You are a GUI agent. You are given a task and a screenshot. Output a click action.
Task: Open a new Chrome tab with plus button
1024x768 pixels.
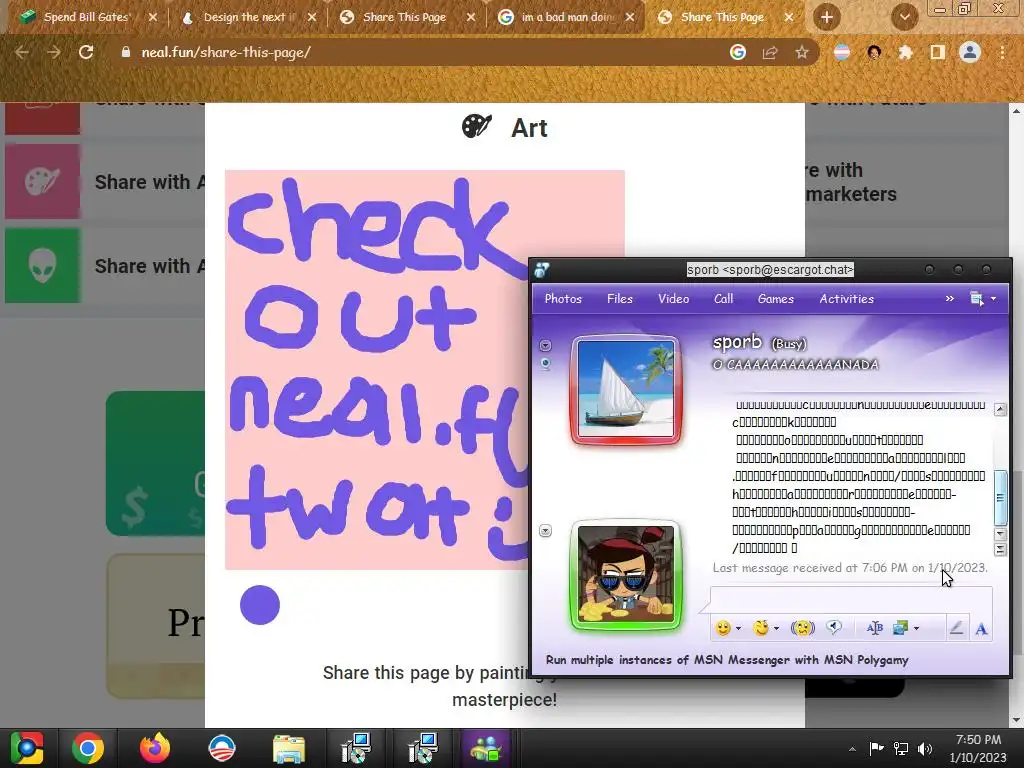(x=827, y=18)
